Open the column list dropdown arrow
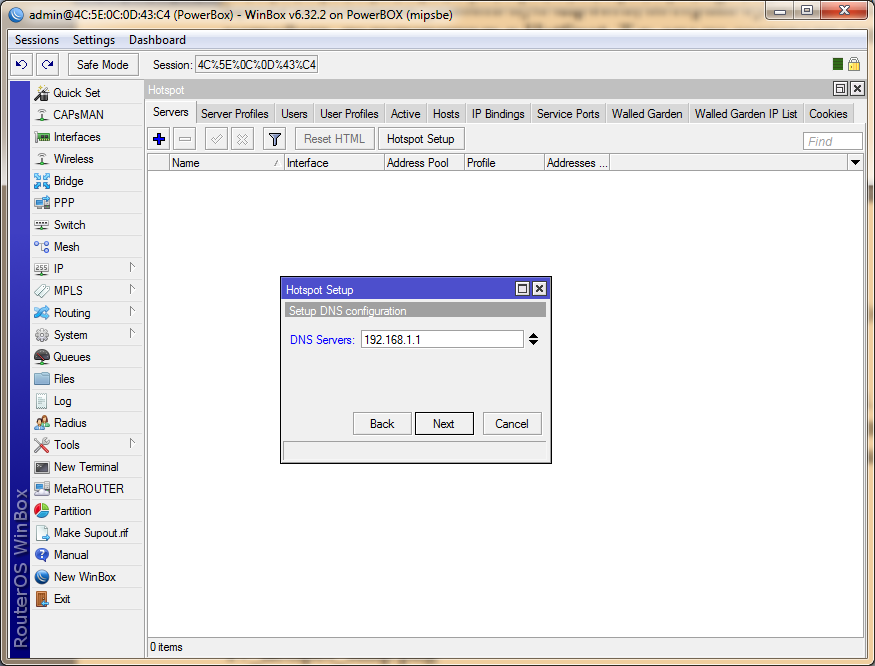This screenshot has height=666, width=875. pos(855,163)
